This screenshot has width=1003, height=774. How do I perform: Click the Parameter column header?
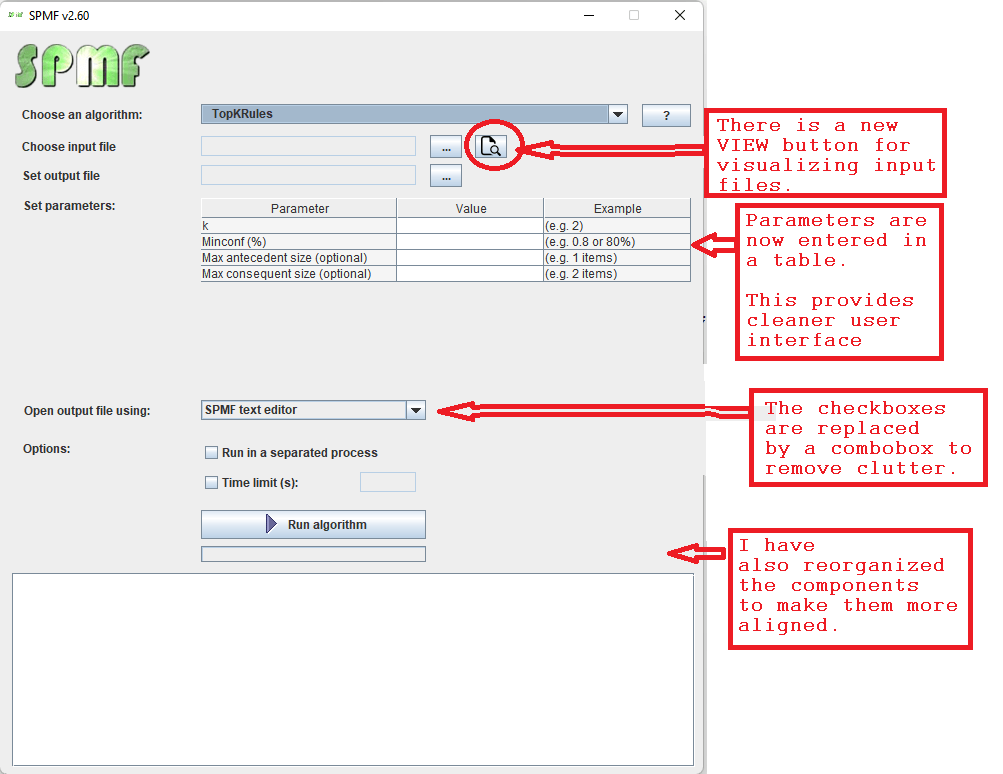point(299,209)
